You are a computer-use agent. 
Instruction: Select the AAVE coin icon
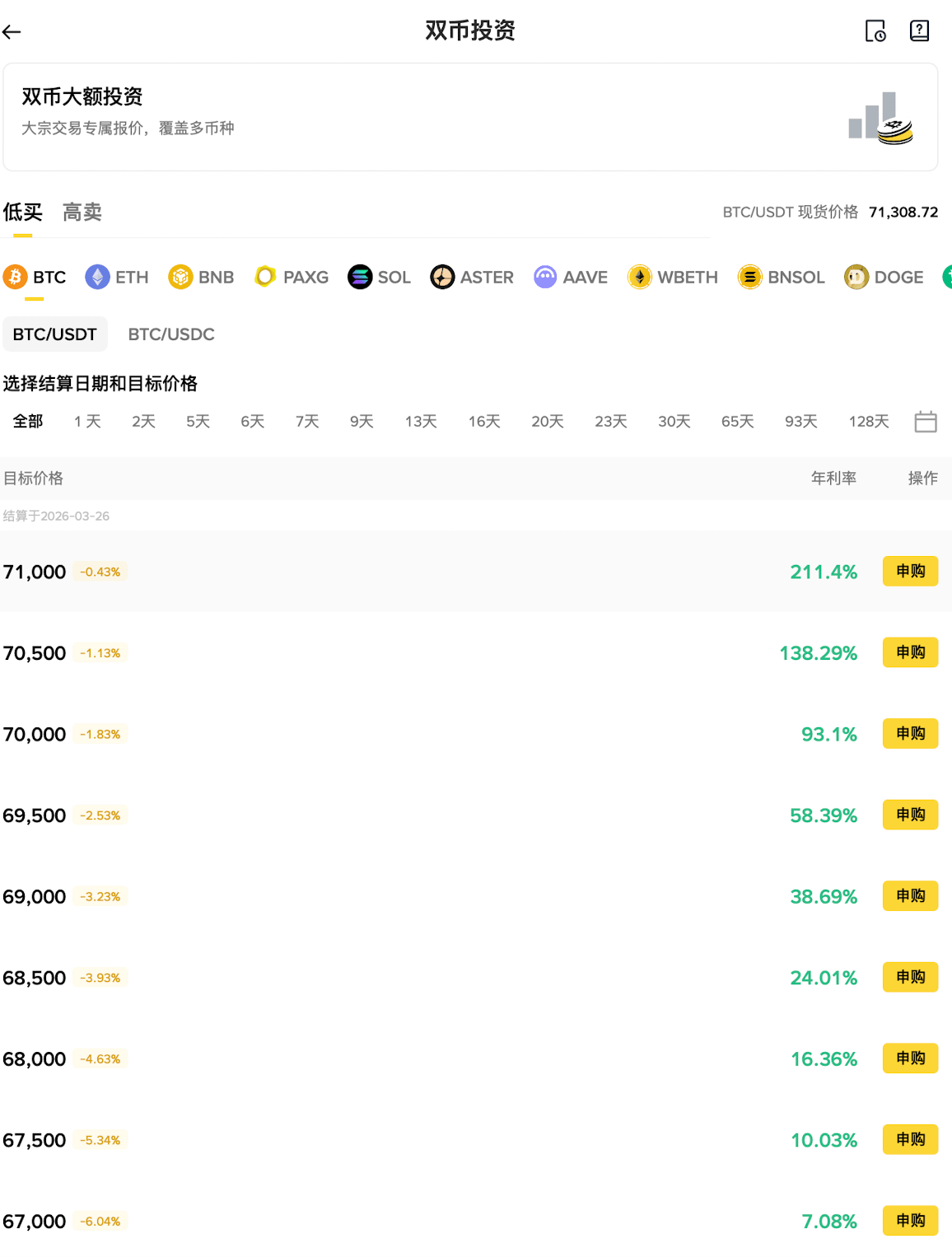coord(544,277)
